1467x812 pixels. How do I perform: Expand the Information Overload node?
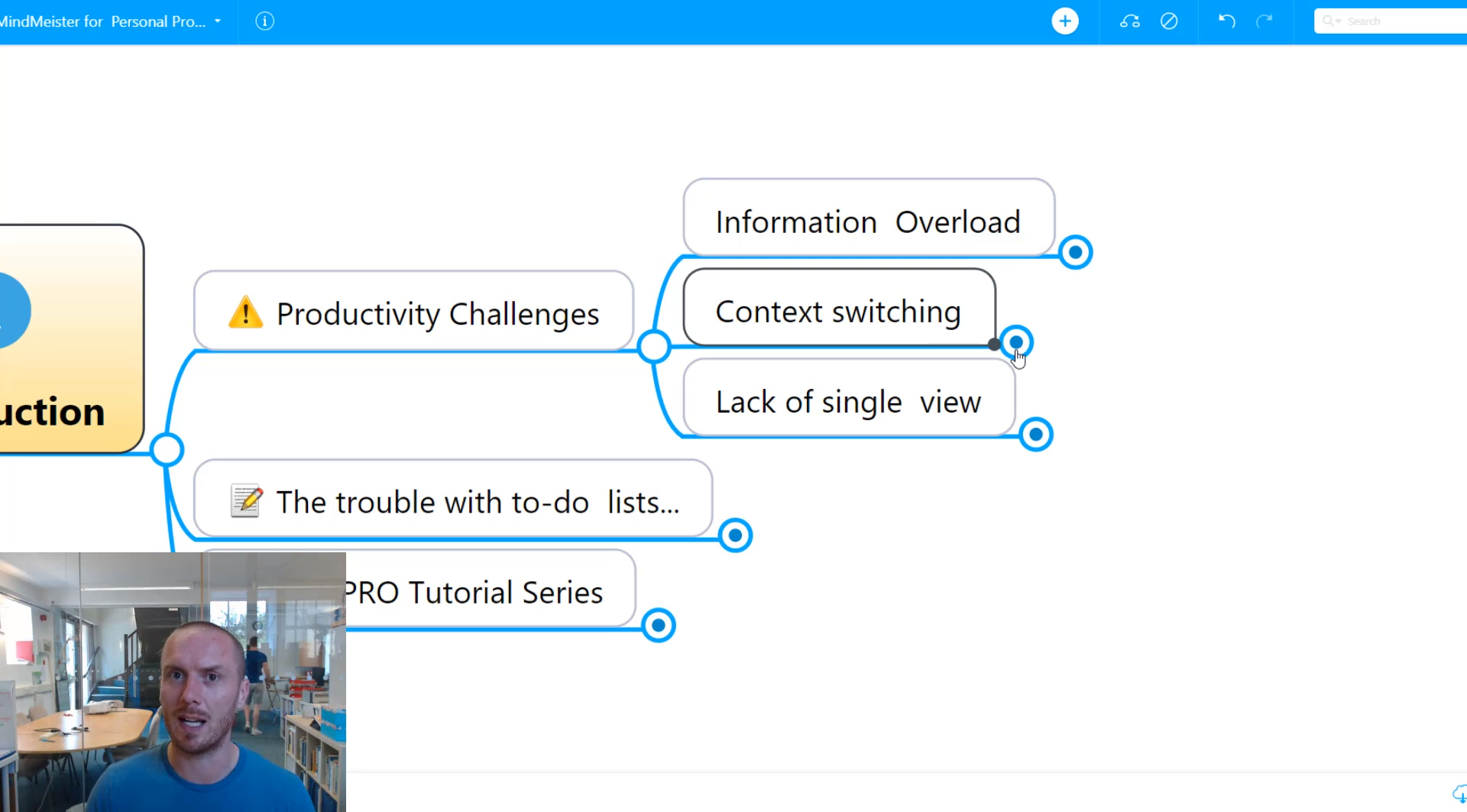coord(1075,251)
